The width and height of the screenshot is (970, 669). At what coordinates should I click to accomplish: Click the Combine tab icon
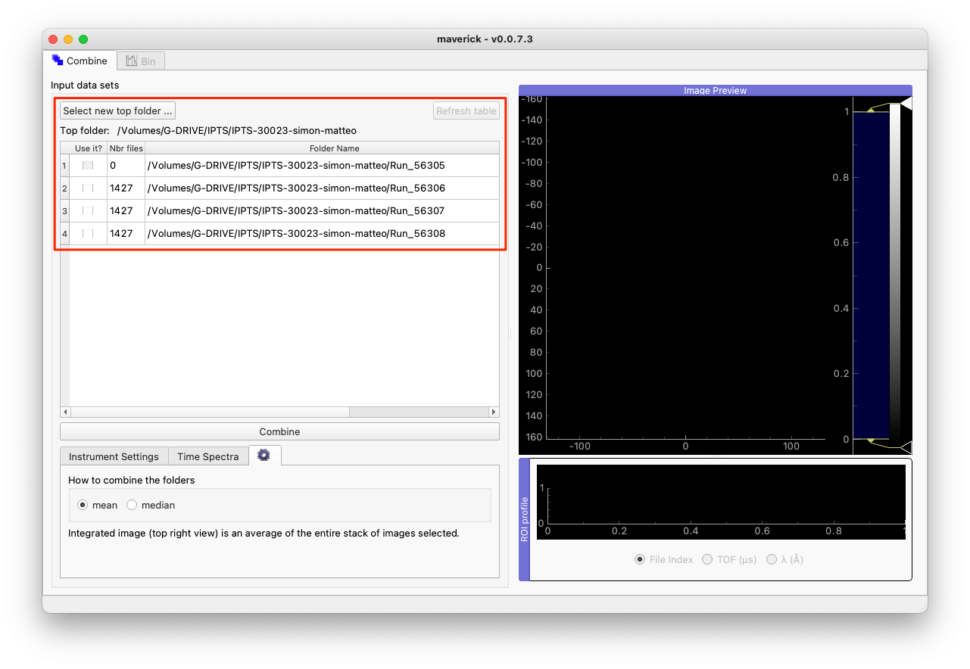coord(58,61)
